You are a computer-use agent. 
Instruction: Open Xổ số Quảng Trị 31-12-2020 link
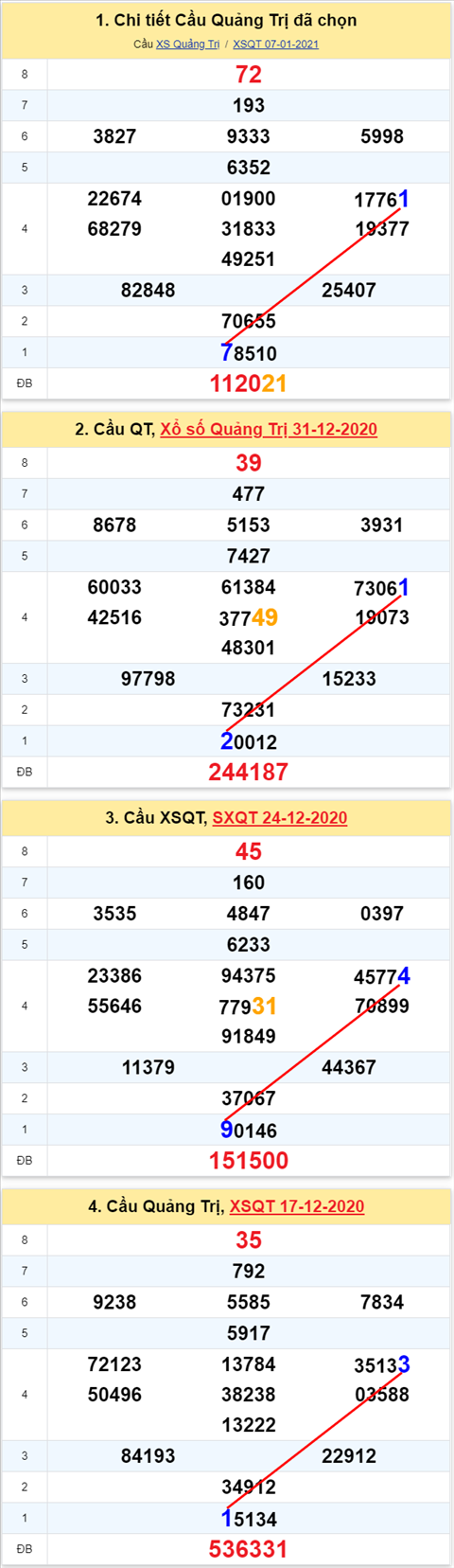[269, 429]
